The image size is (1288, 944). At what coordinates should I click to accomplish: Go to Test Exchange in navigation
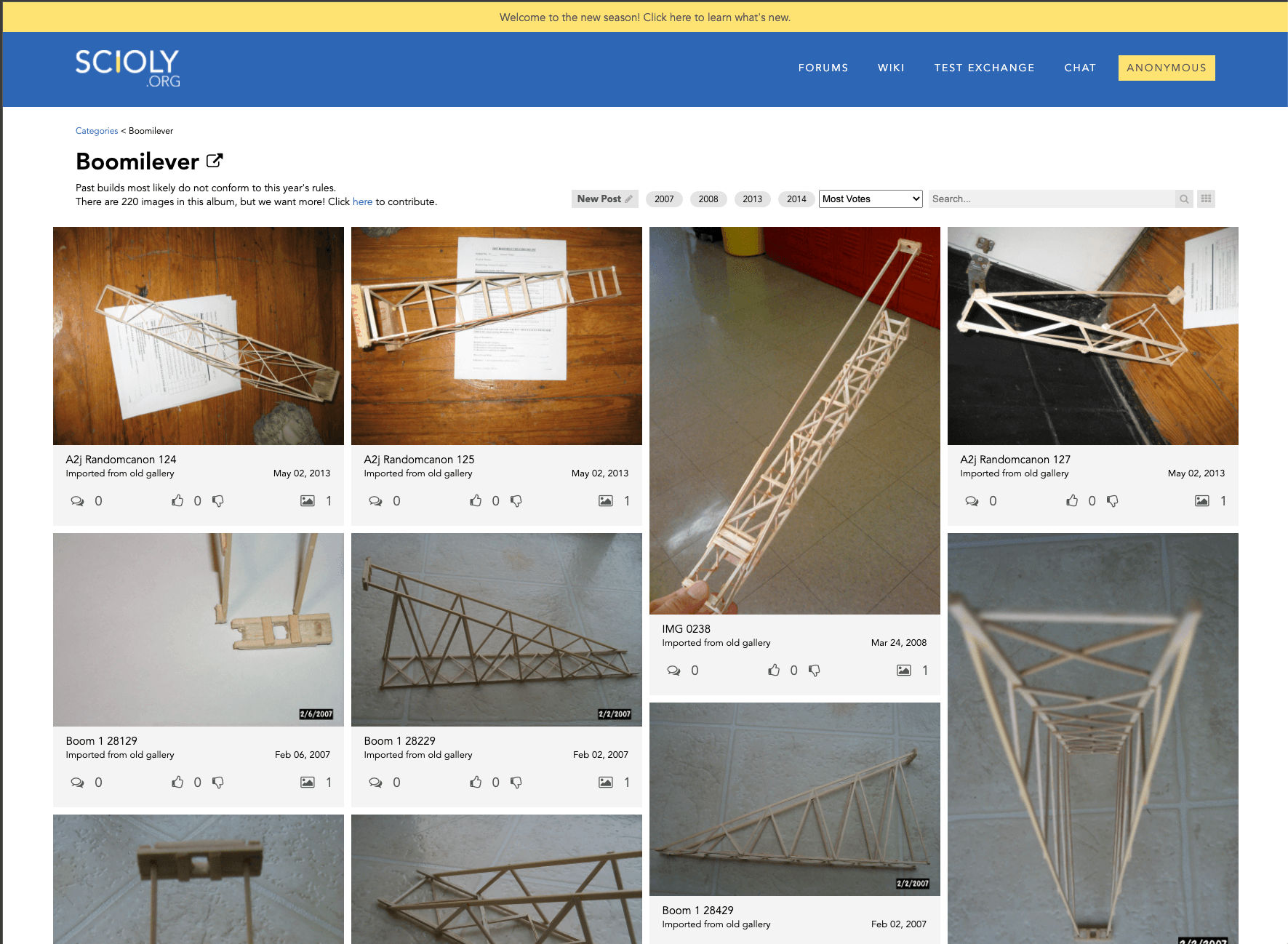coord(984,68)
